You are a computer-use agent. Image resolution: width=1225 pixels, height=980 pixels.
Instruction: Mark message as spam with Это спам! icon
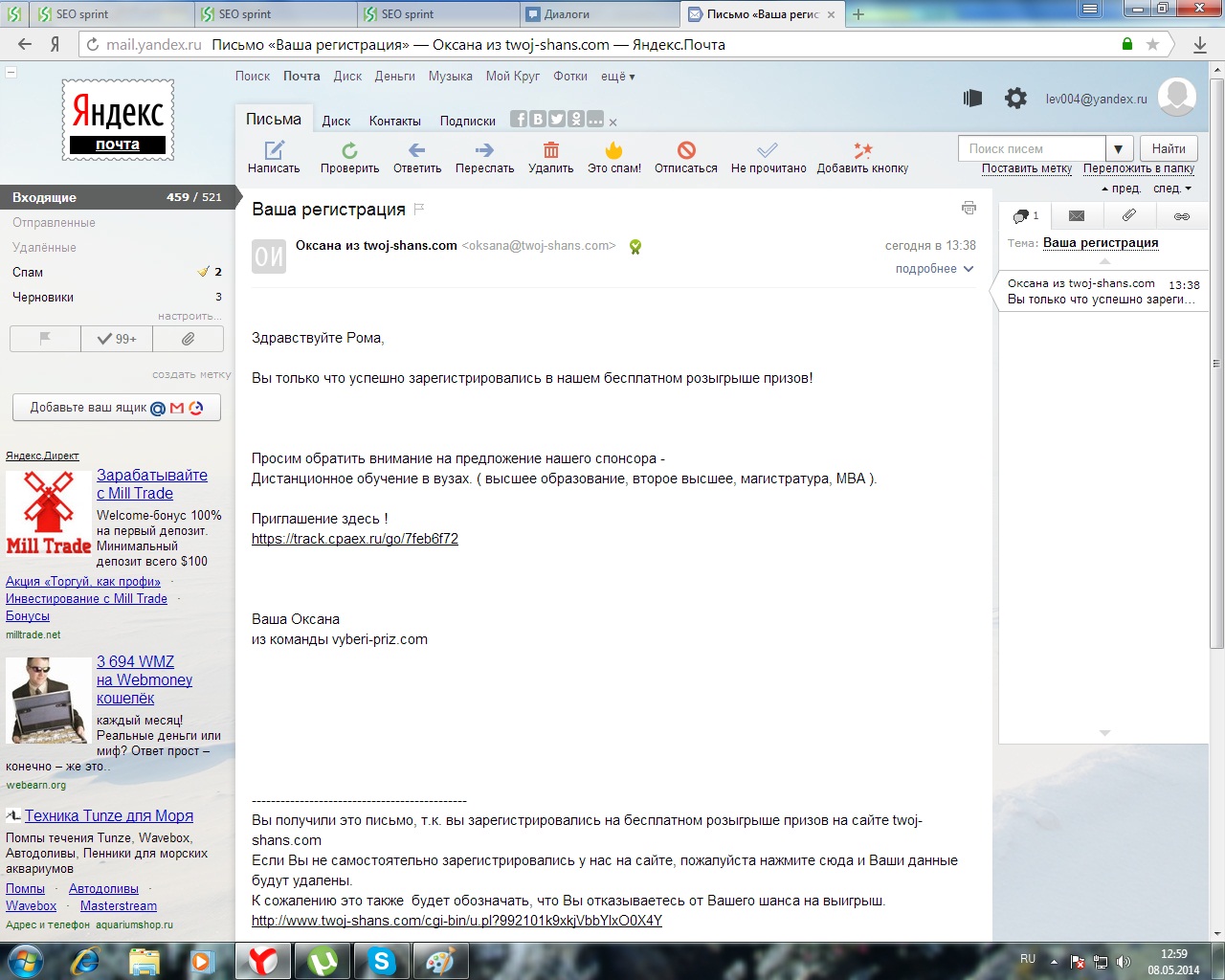pyautogui.click(x=614, y=150)
